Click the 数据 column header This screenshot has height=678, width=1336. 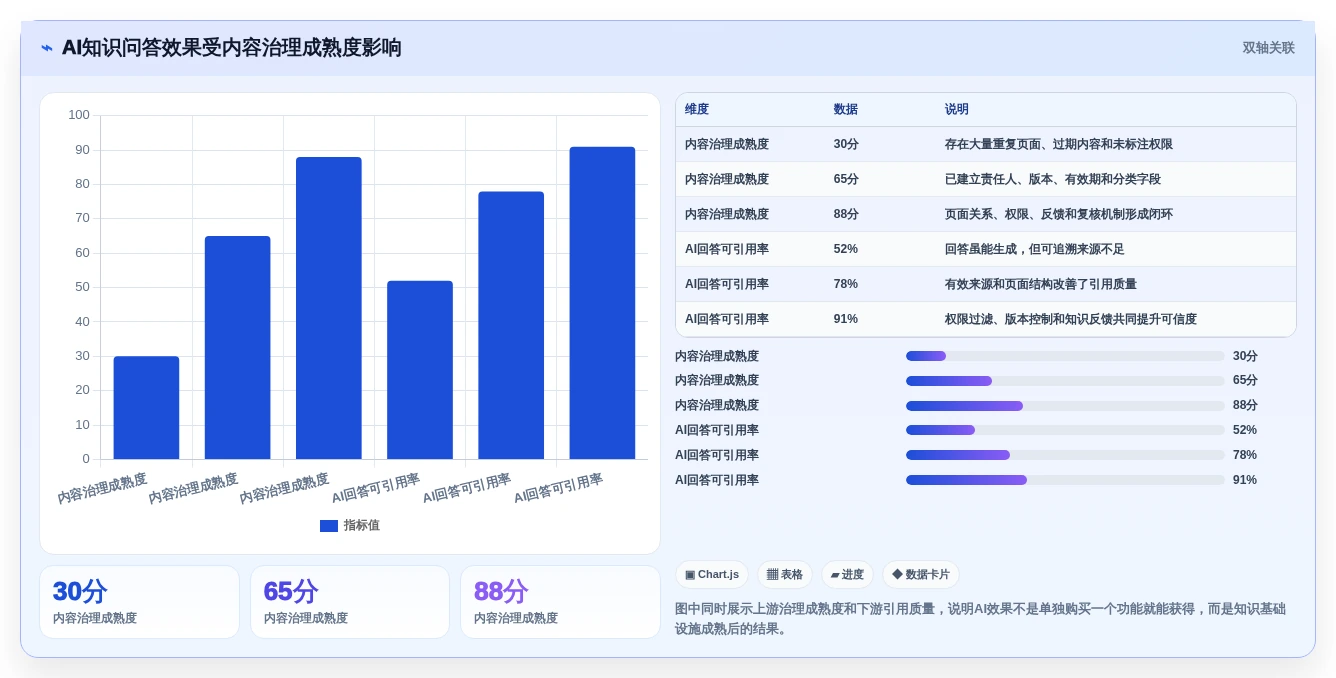point(846,110)
